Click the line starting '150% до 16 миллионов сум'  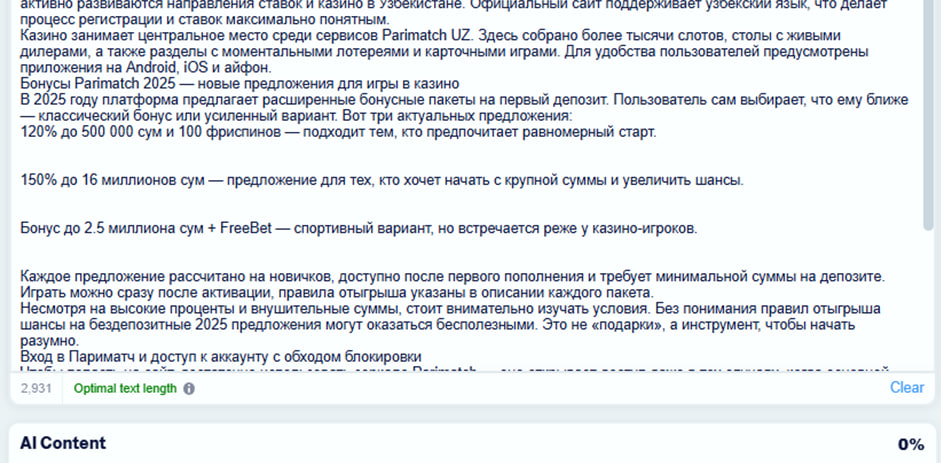coord(382,180)
